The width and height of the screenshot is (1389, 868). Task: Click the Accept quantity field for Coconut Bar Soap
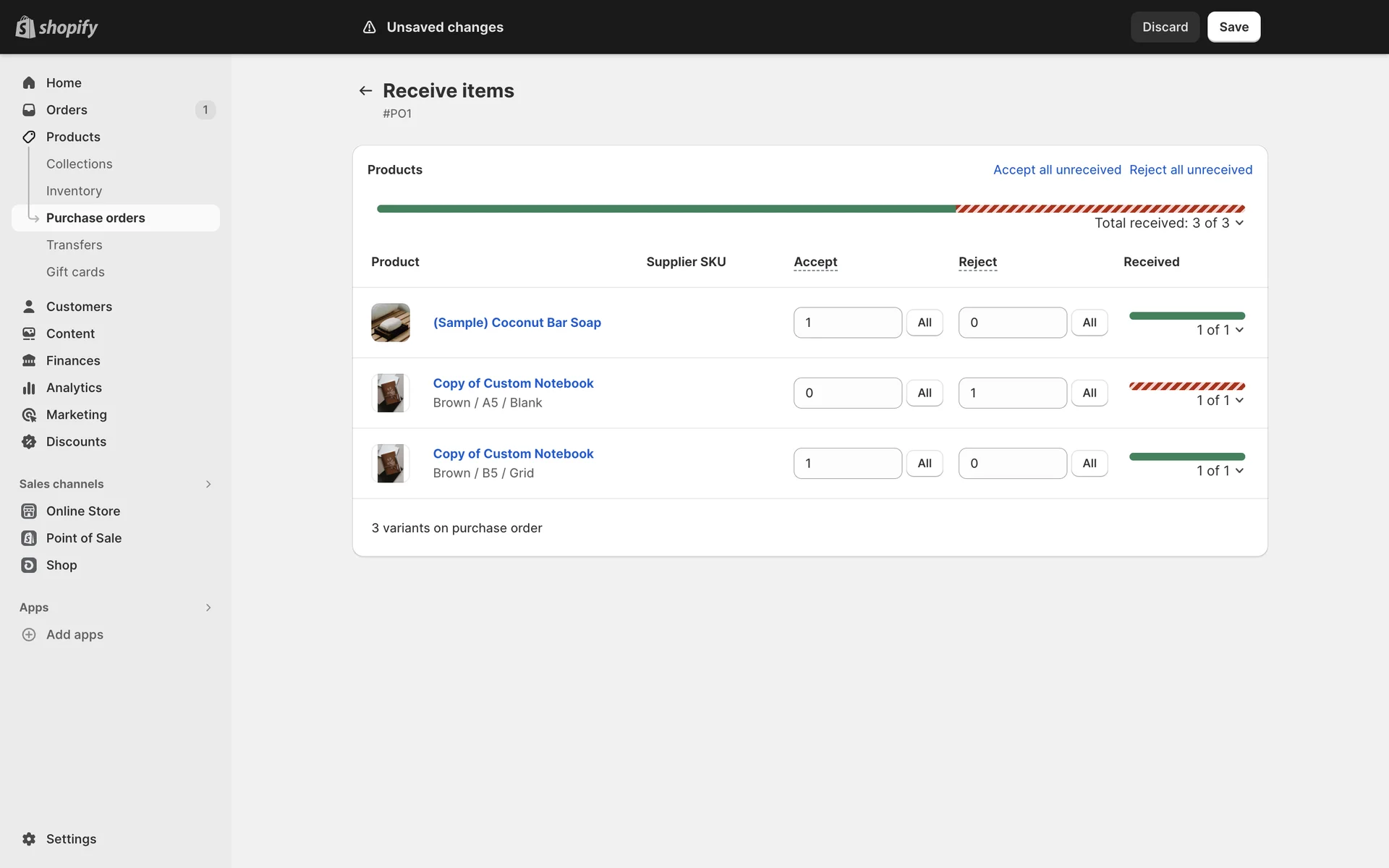coord(847,323)
